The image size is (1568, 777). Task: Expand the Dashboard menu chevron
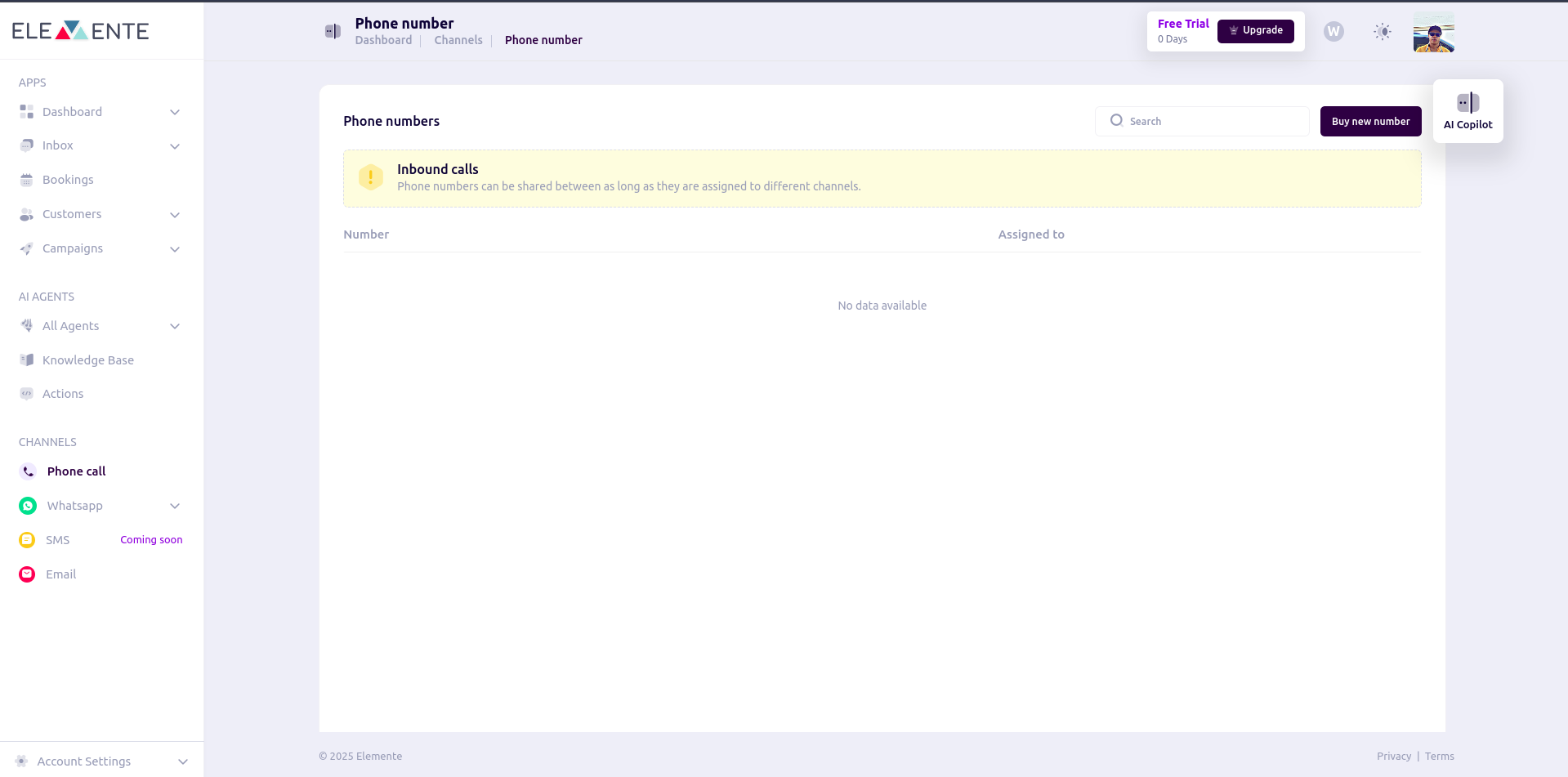click(175, 112)
